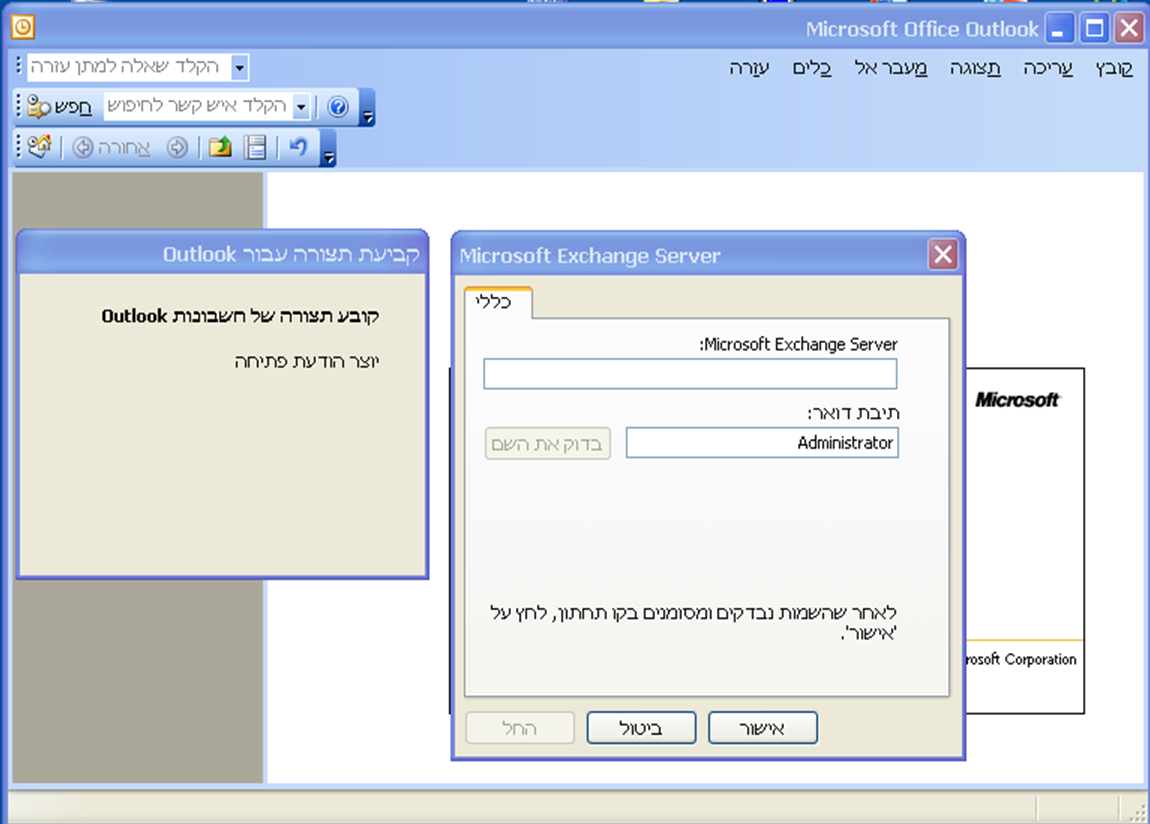
Task: Click the Microsoft logo on the splash screen
Action: 1017,400
